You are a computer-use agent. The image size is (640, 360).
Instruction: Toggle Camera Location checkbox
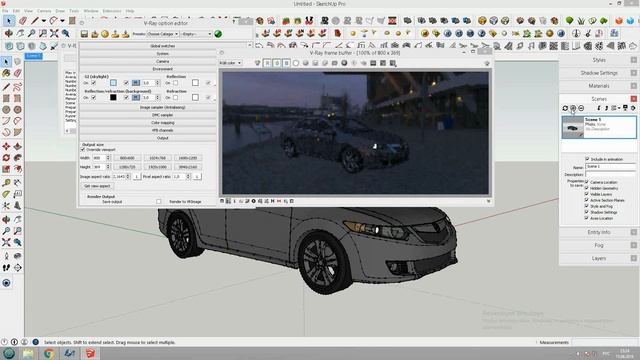587,182
